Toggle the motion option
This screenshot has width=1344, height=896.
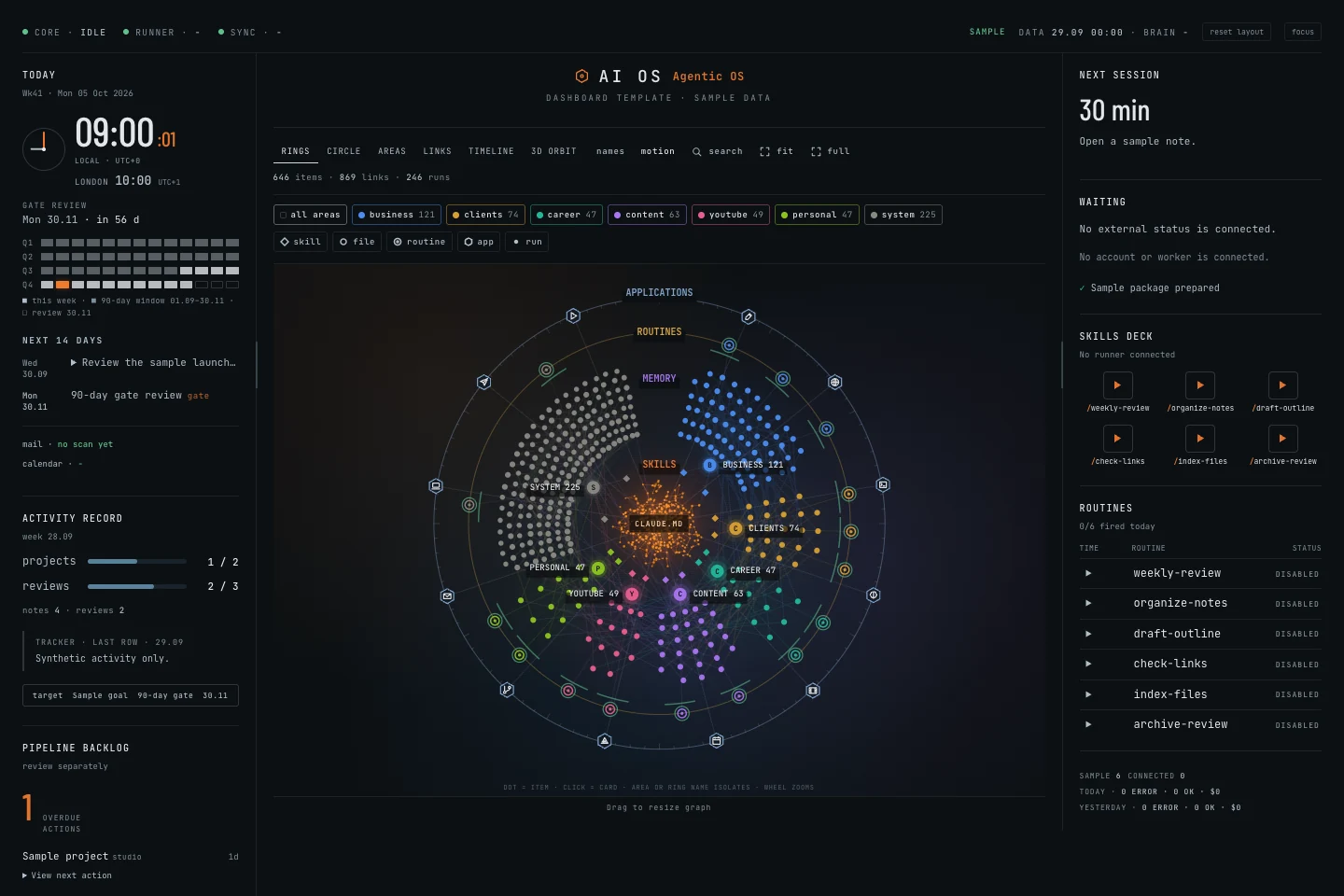point(657,151)
